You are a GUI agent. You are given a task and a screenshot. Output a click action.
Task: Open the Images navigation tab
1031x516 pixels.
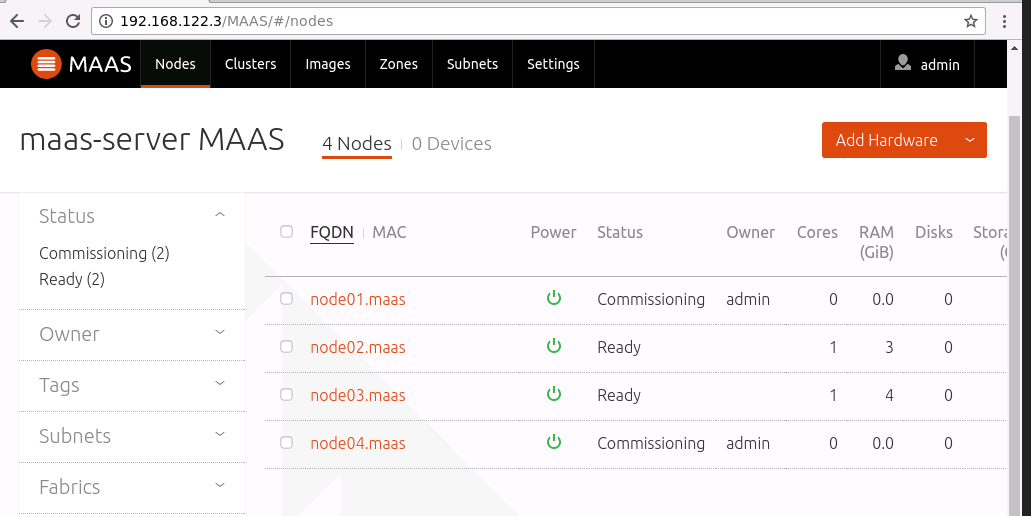click(327, 64)
